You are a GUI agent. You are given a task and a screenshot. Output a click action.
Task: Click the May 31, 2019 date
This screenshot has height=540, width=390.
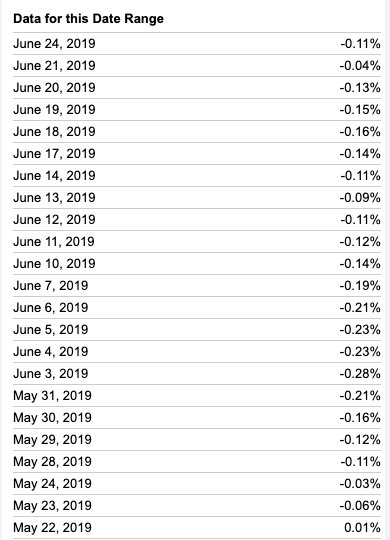(52, 396)
